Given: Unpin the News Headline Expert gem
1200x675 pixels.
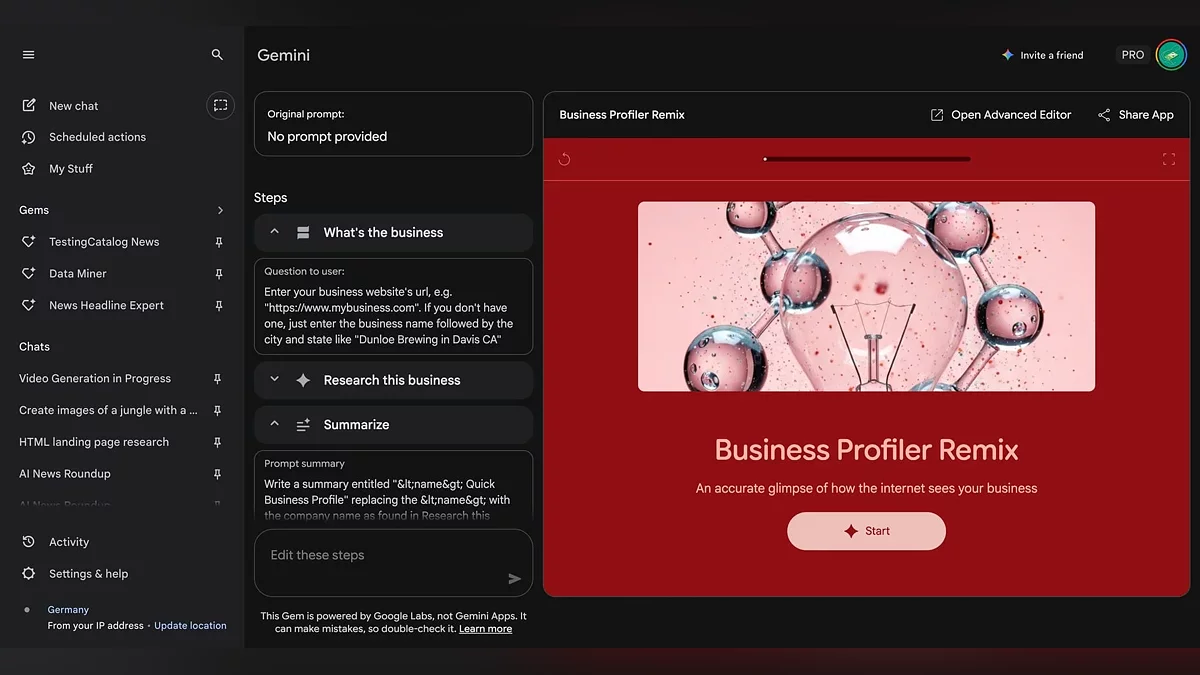Looking at the screenshot, I should point(218,306).
